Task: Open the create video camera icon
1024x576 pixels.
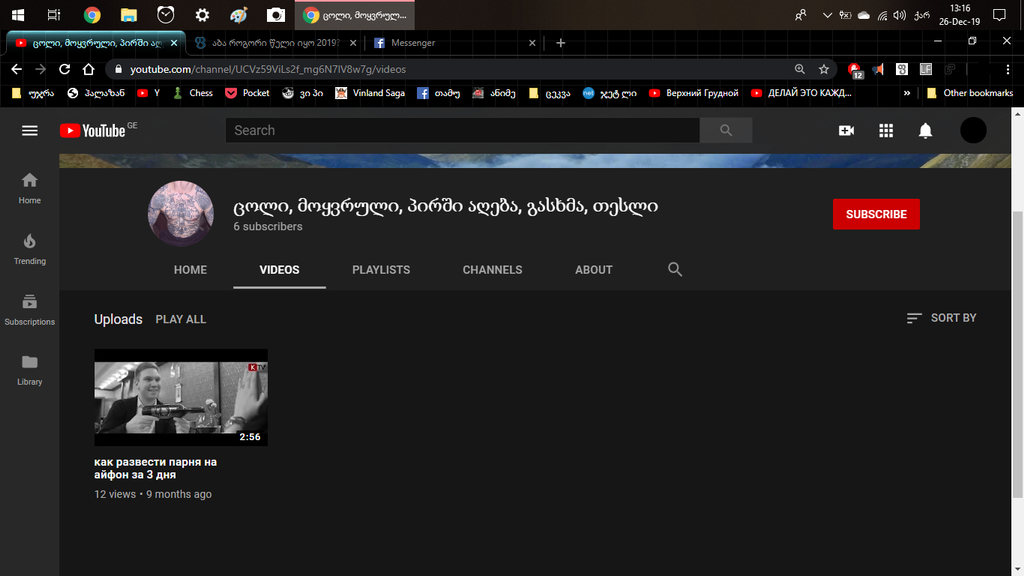Action: pos(846,131)
